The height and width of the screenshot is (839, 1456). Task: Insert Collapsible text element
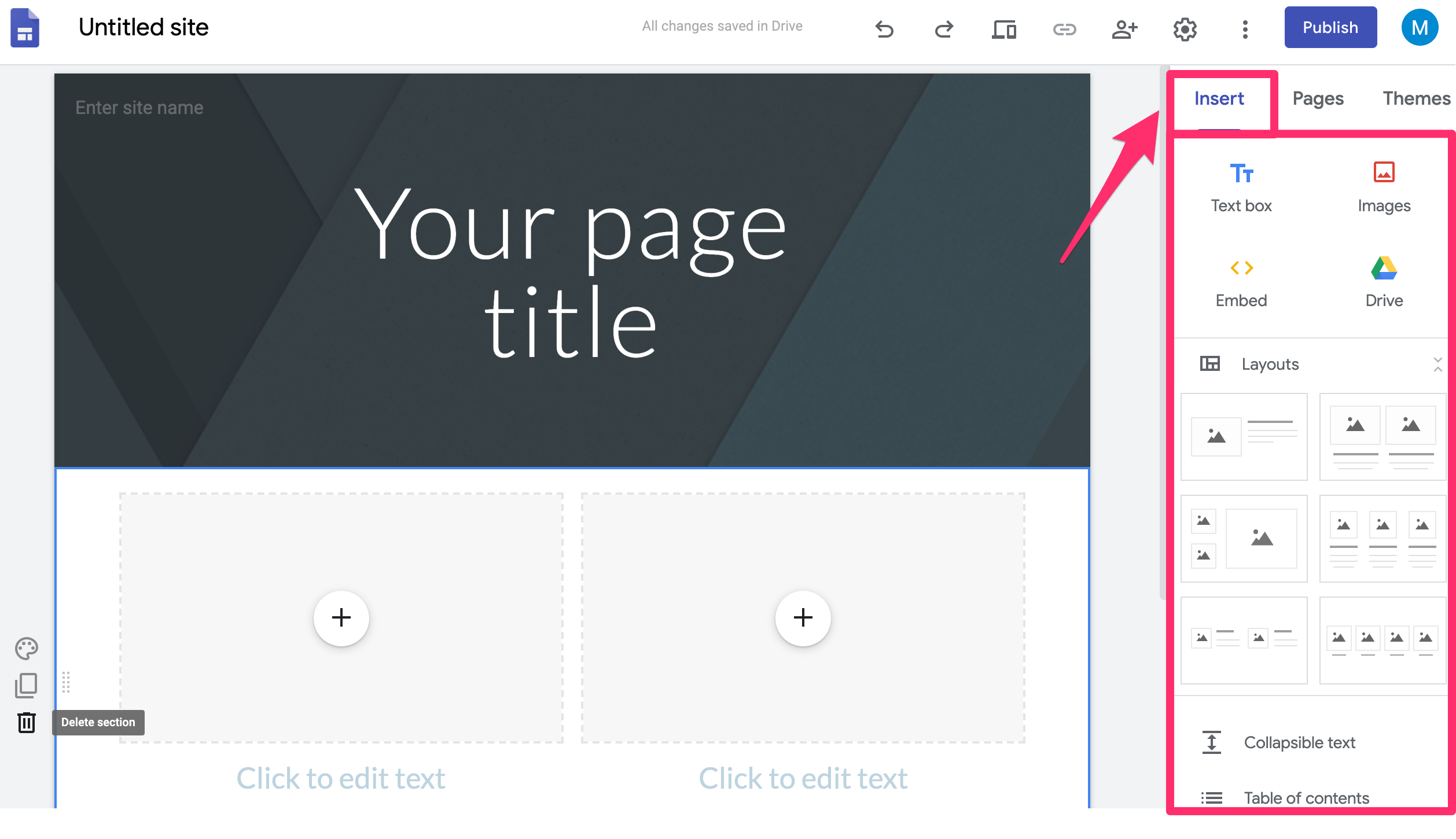click(x=1299, y=742)
